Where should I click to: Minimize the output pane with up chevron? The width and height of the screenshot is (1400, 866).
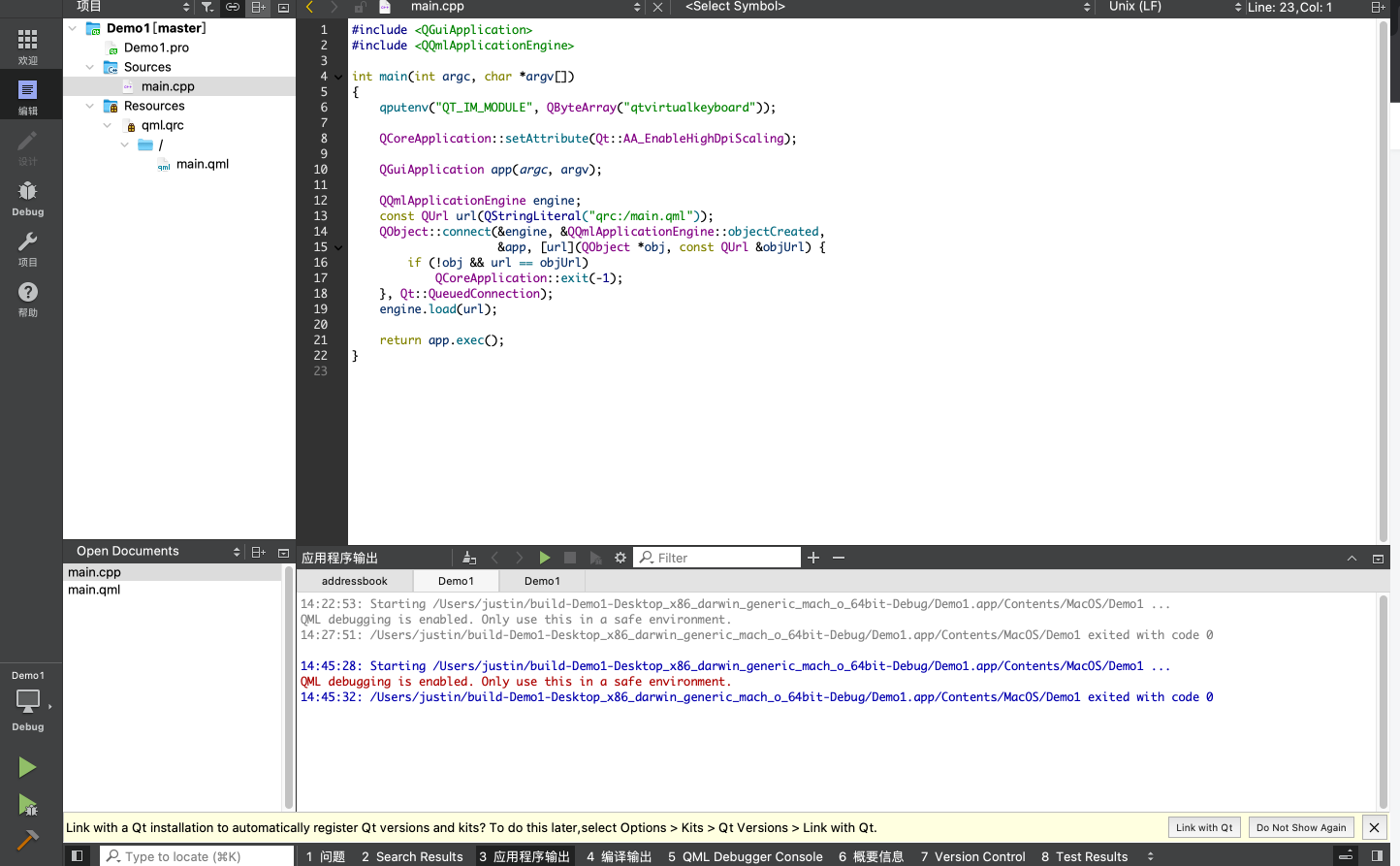[1352, 558]
